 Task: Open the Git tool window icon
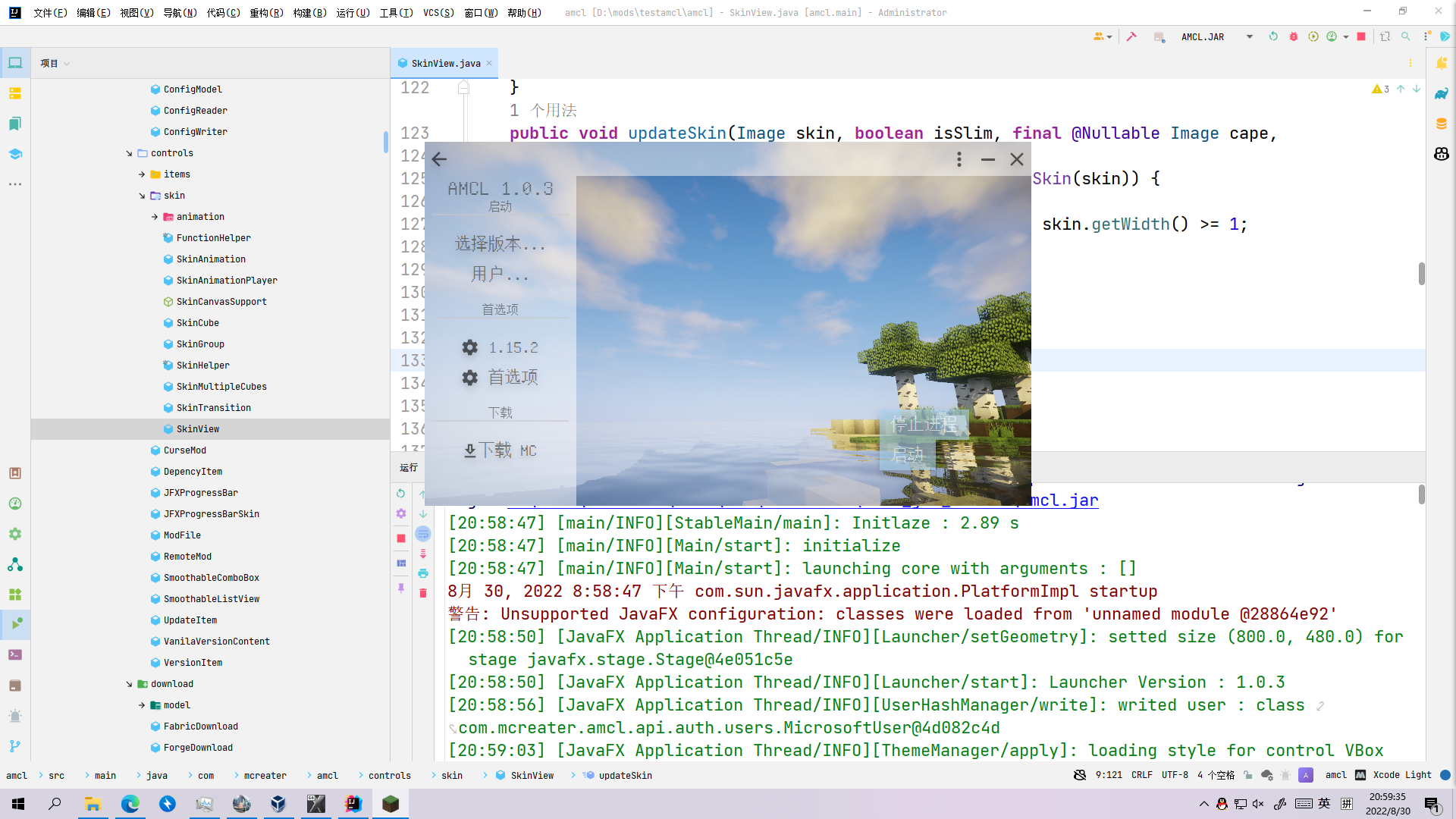[x=14, y=745]
